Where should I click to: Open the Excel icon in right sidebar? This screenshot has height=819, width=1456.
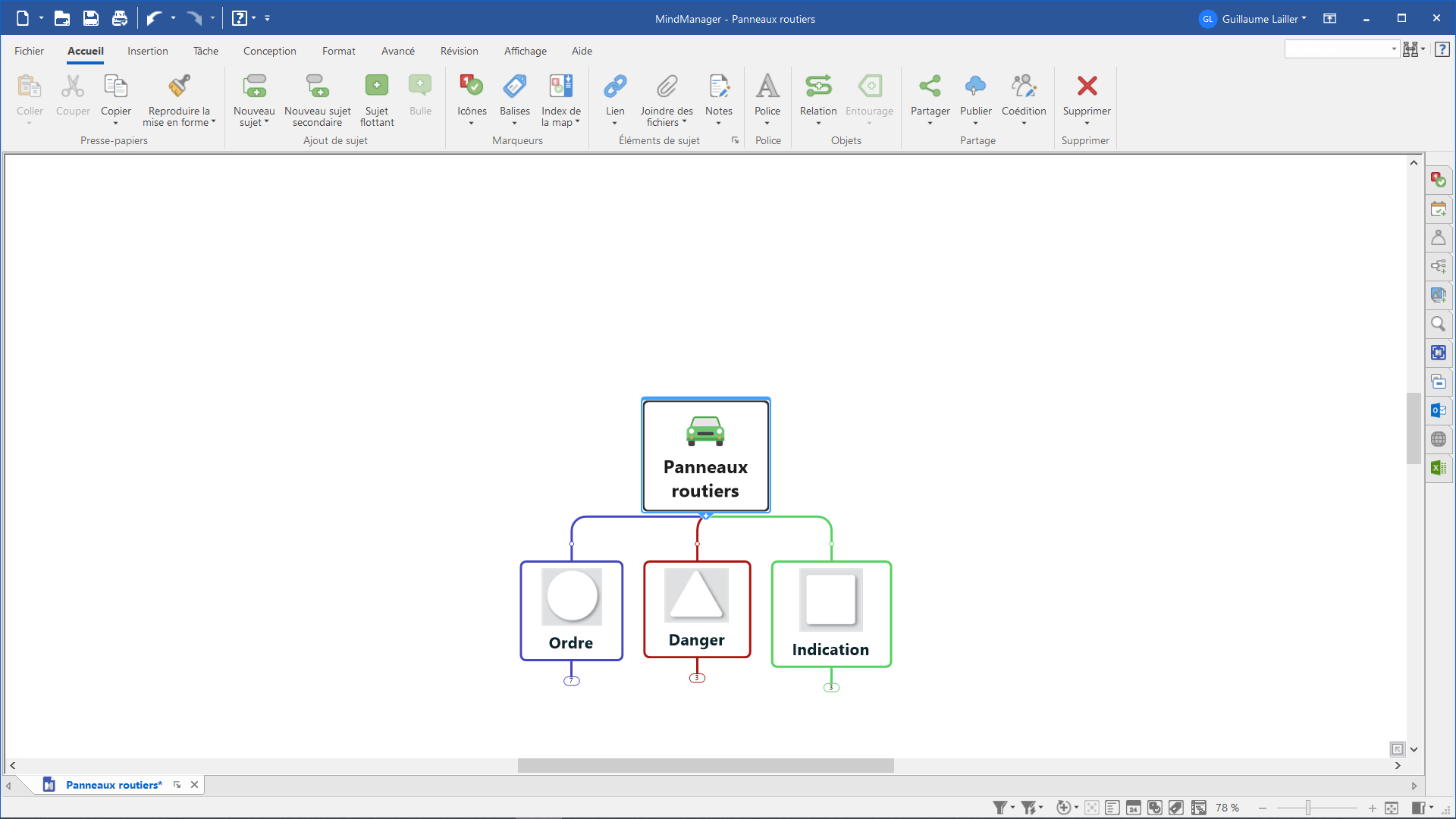coord(1438,468)
